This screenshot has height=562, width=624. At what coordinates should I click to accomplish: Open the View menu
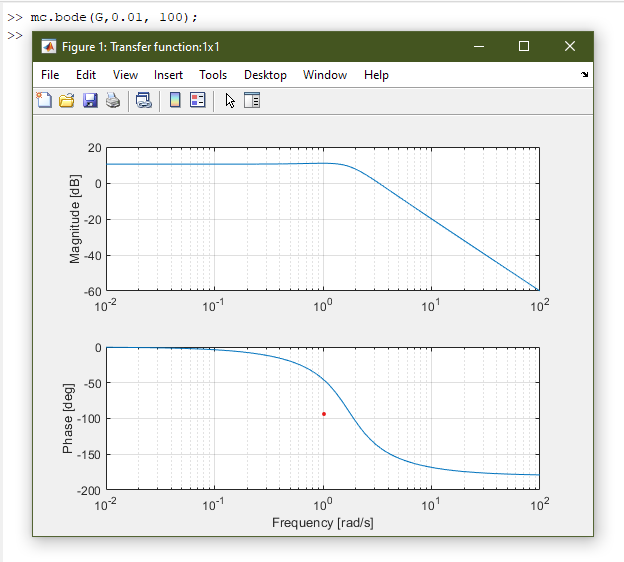pos(125,75)
